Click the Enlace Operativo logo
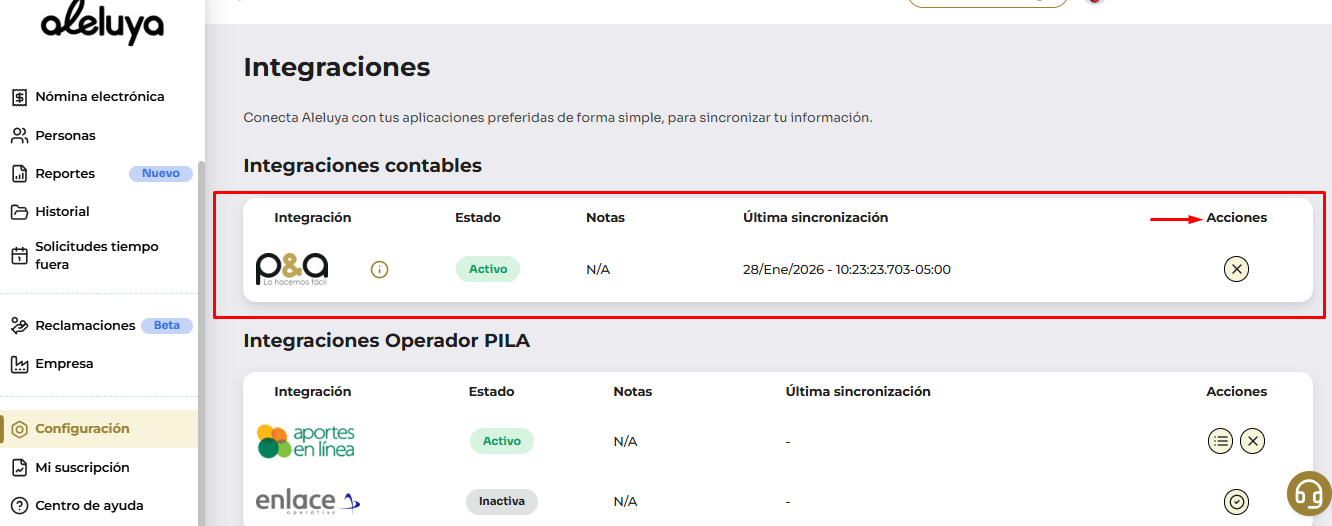The height and width of the screenshot is (526, 1332). click(307, 501)
